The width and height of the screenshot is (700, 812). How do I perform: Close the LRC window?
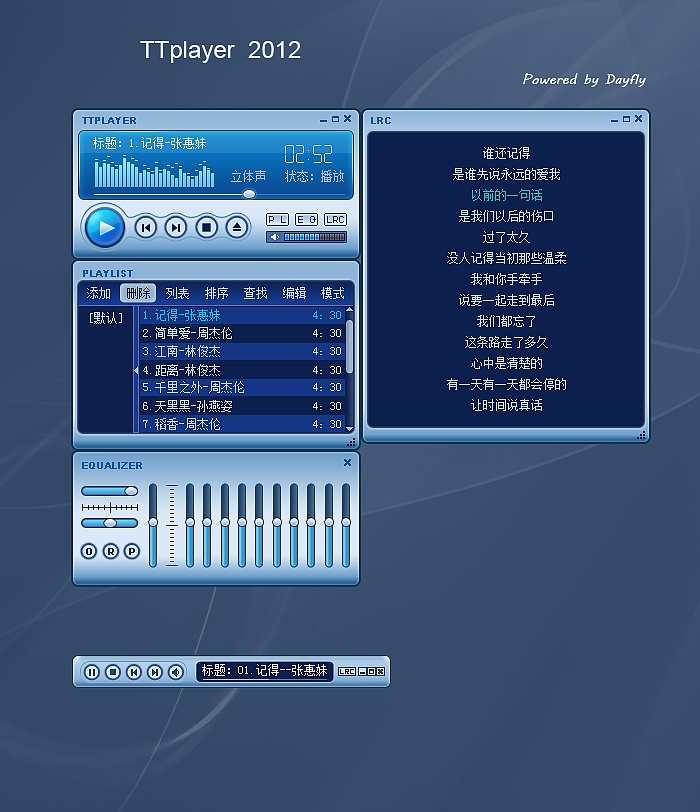(x=638, y=119)
